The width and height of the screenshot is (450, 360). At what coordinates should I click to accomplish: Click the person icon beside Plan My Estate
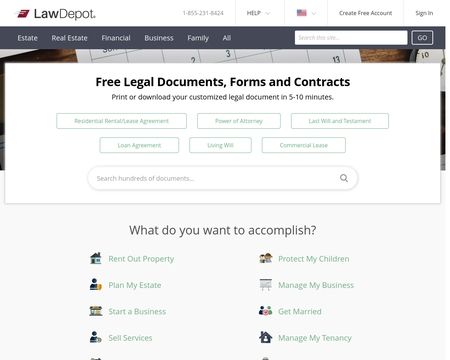[x=96, y=285]
